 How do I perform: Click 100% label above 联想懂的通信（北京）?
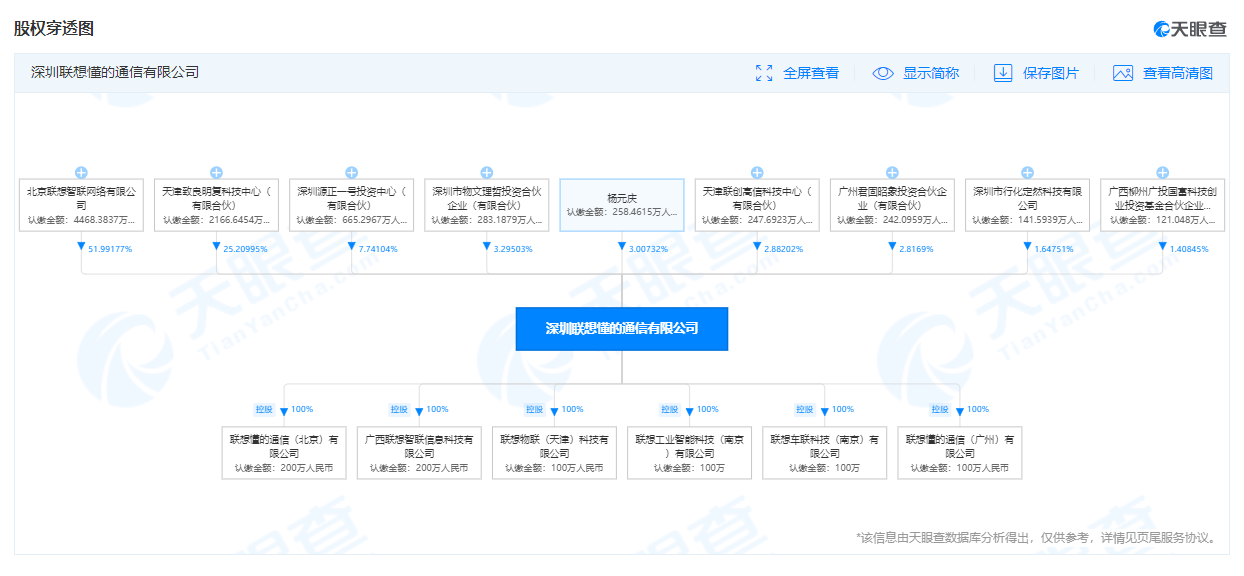pyautogui.click(x=302, y=409)
